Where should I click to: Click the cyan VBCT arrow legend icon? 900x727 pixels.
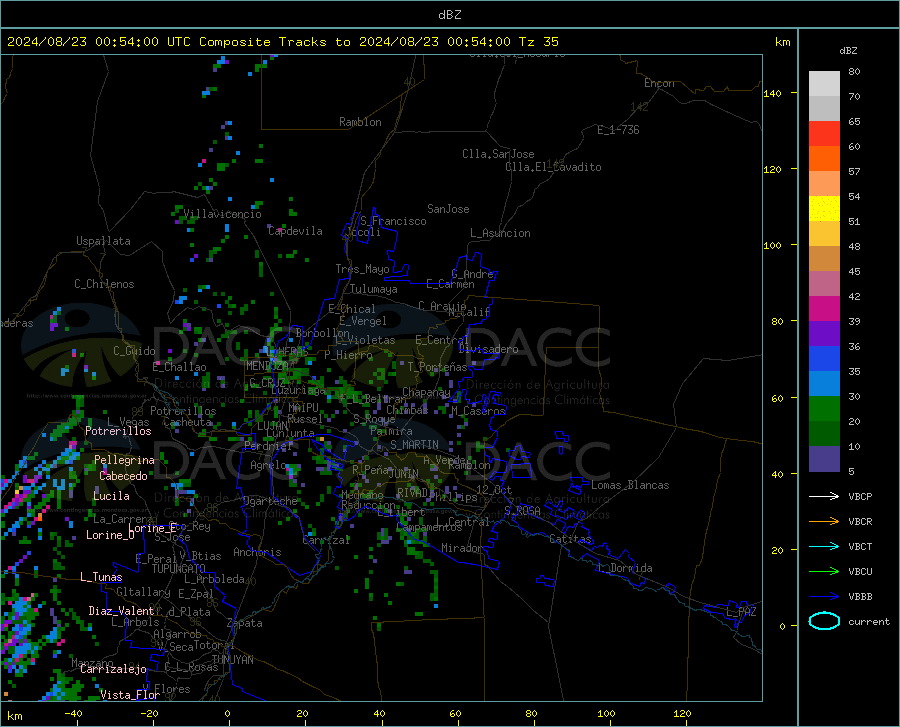pos(824,546)
